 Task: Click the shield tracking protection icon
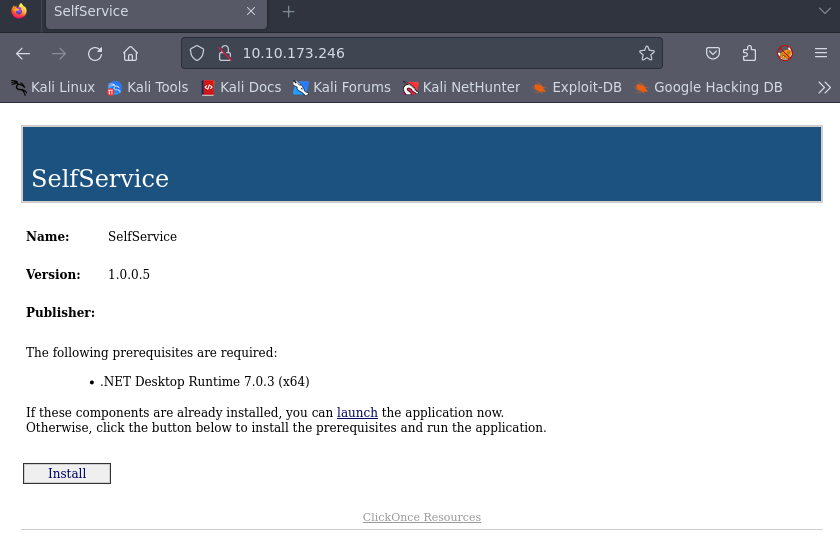click(x=197, y=53)
